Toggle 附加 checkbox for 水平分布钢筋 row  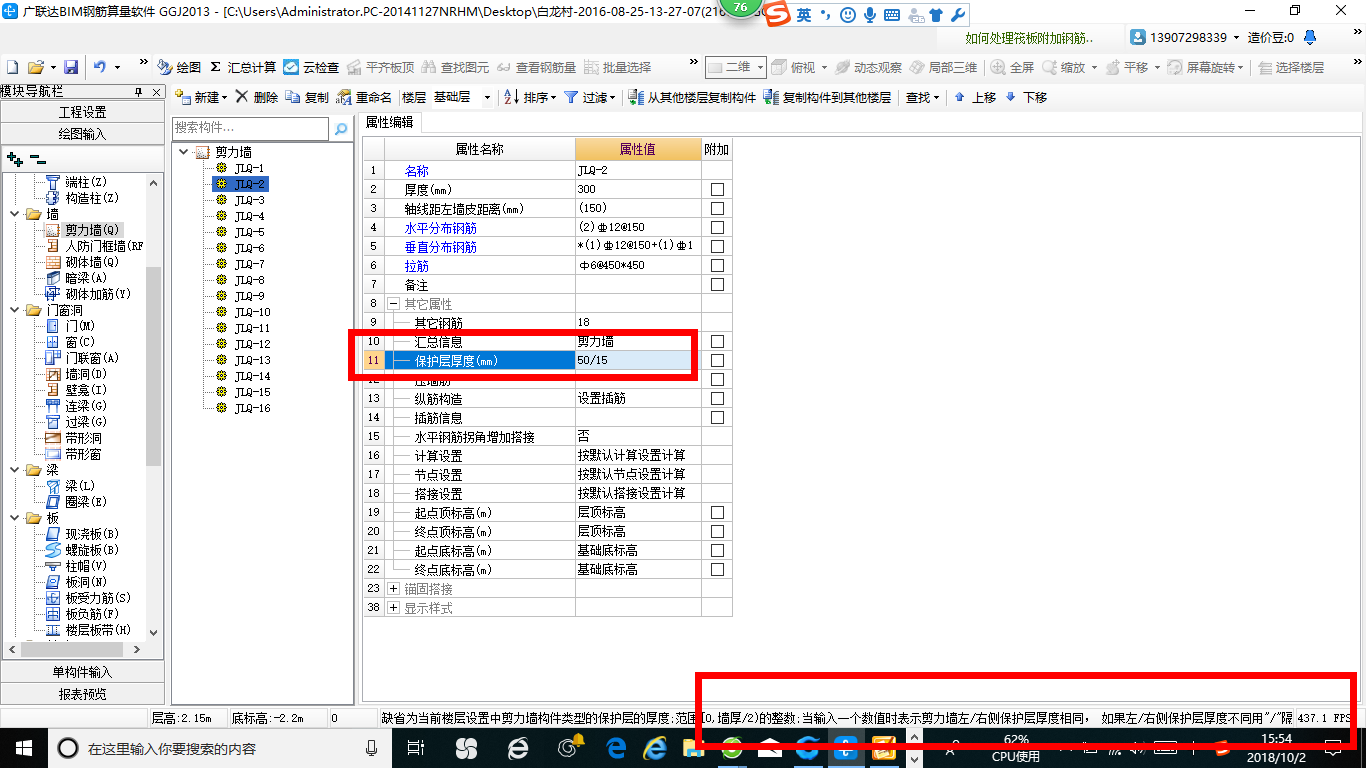717,227
